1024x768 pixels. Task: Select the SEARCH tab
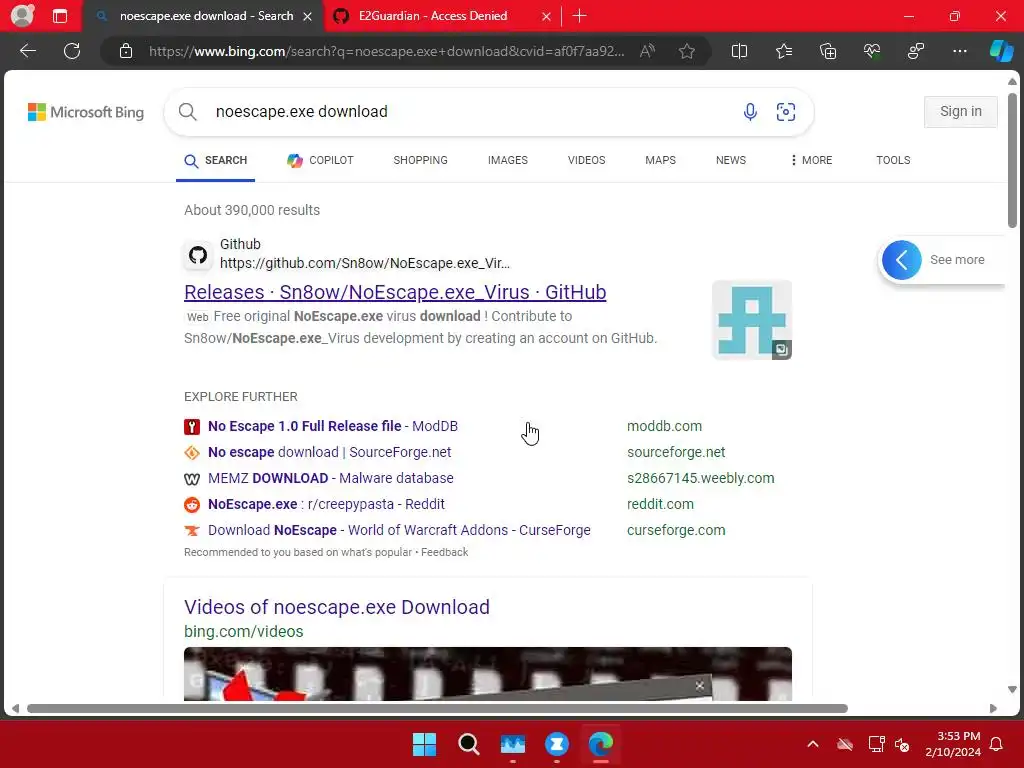[216, 160]
